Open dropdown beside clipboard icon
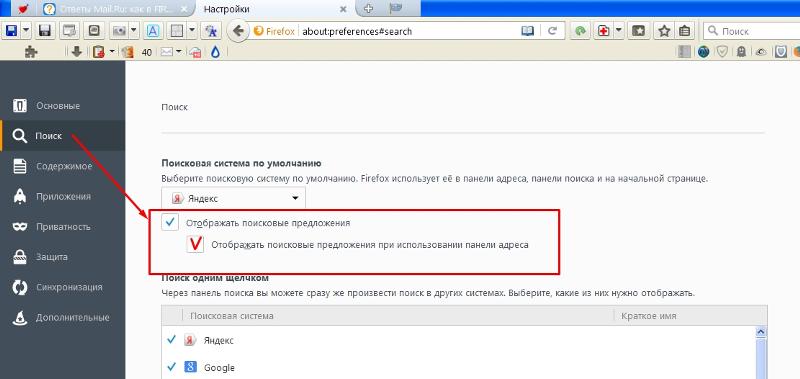The width and height of the screenshot is (800, 379). (x=112, y=52)
